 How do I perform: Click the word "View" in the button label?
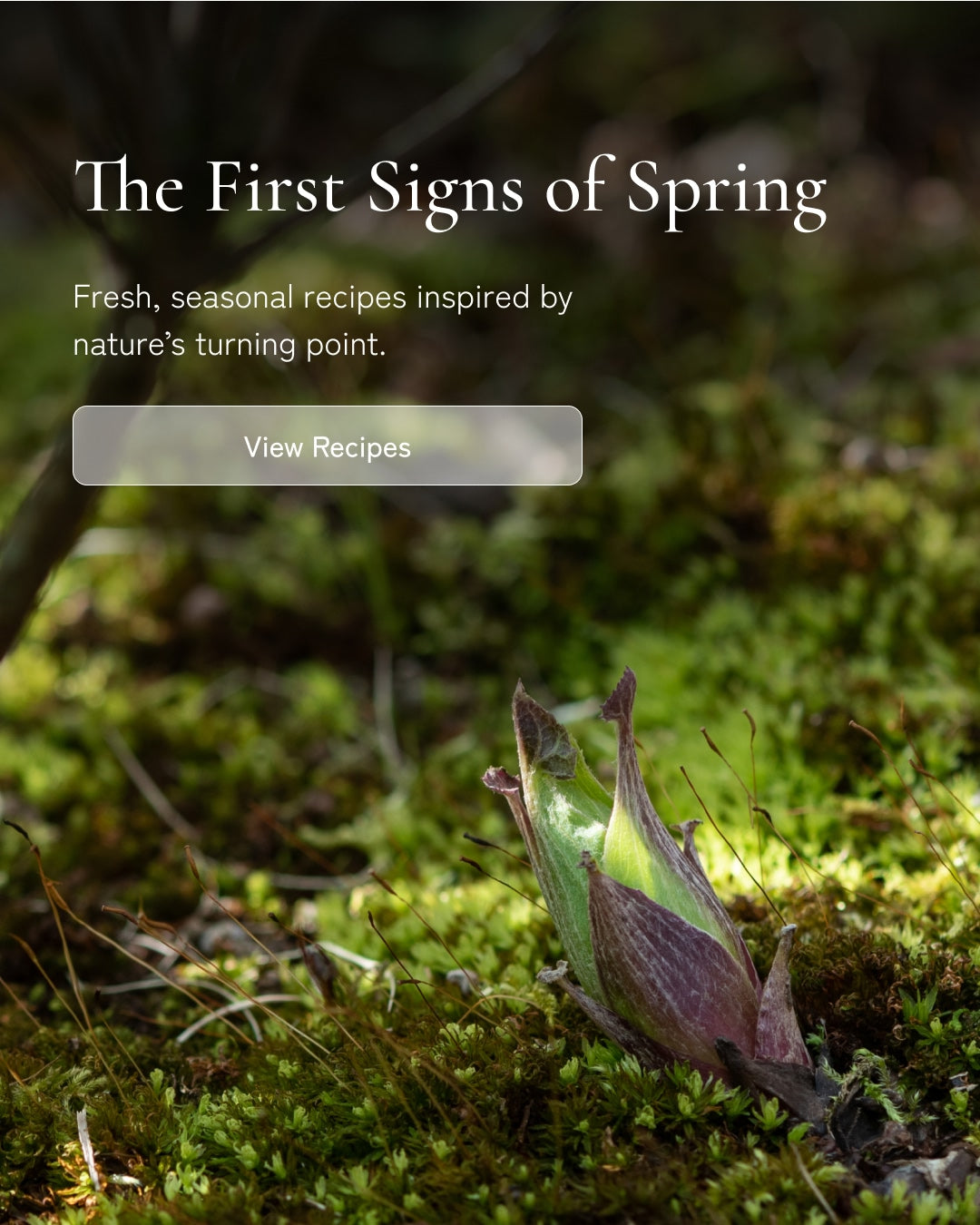pyautogui.click(x=273, y=446)
